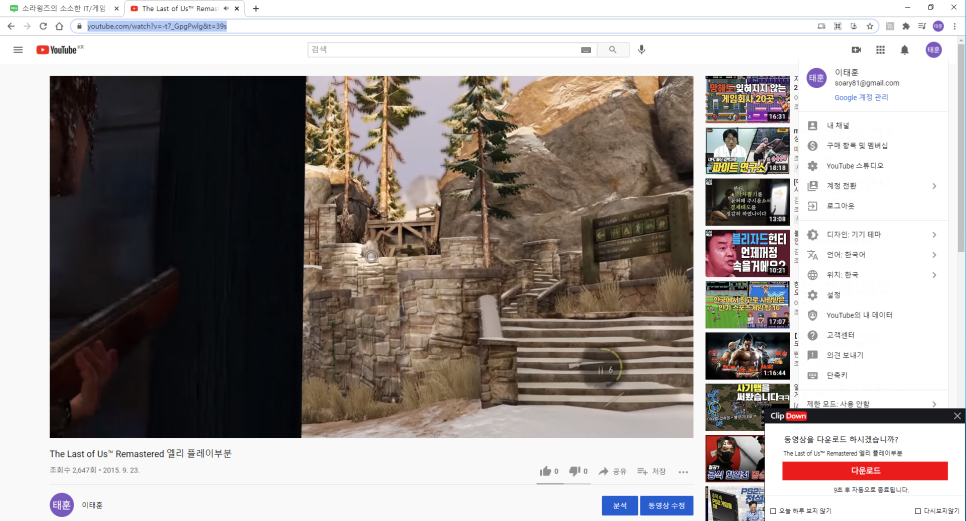Open Chrome home page button

59,26
